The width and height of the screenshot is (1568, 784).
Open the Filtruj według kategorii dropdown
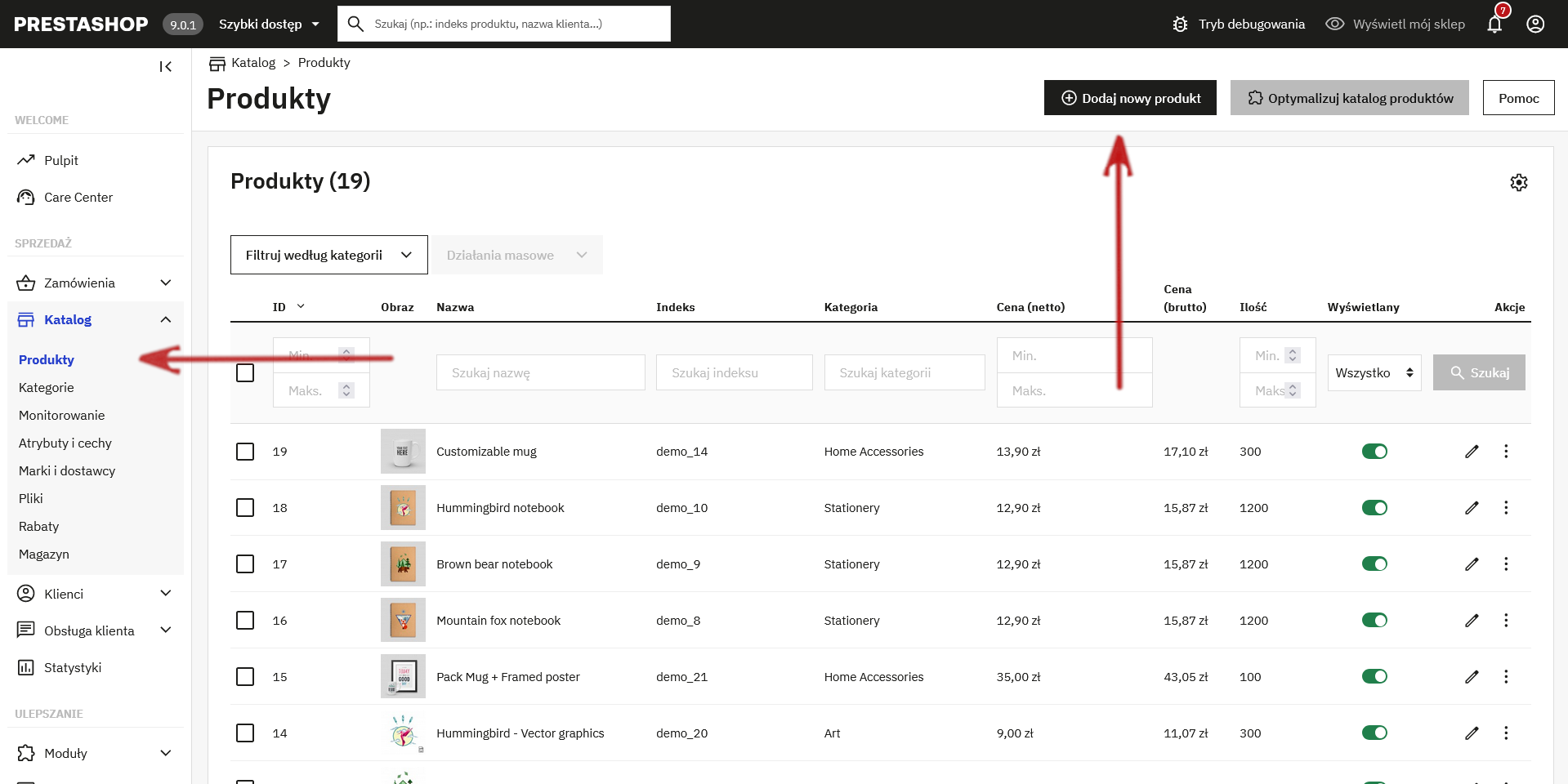[x=328, y=255]
